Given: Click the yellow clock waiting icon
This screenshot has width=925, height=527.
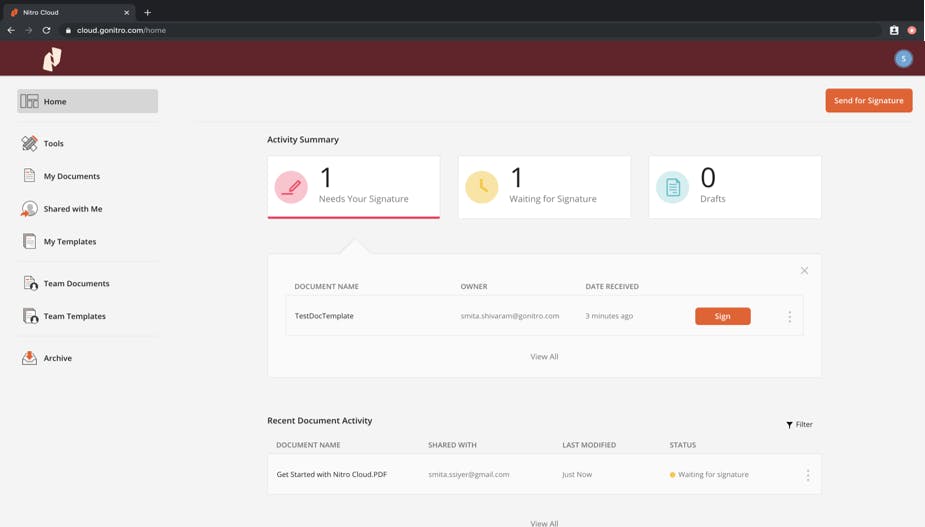Looking at the screenshot, I should [481, 187].
